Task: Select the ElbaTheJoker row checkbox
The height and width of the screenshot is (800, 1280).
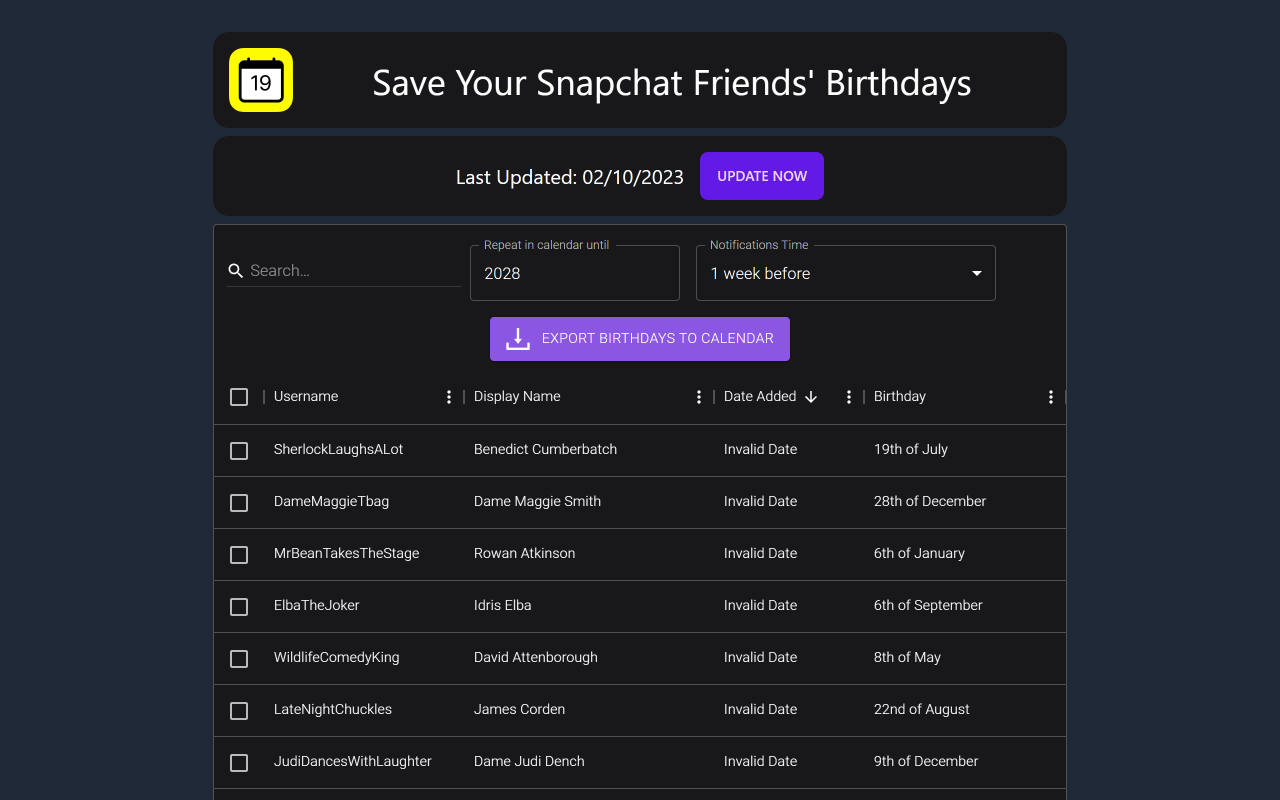Action: coord(239,607)
